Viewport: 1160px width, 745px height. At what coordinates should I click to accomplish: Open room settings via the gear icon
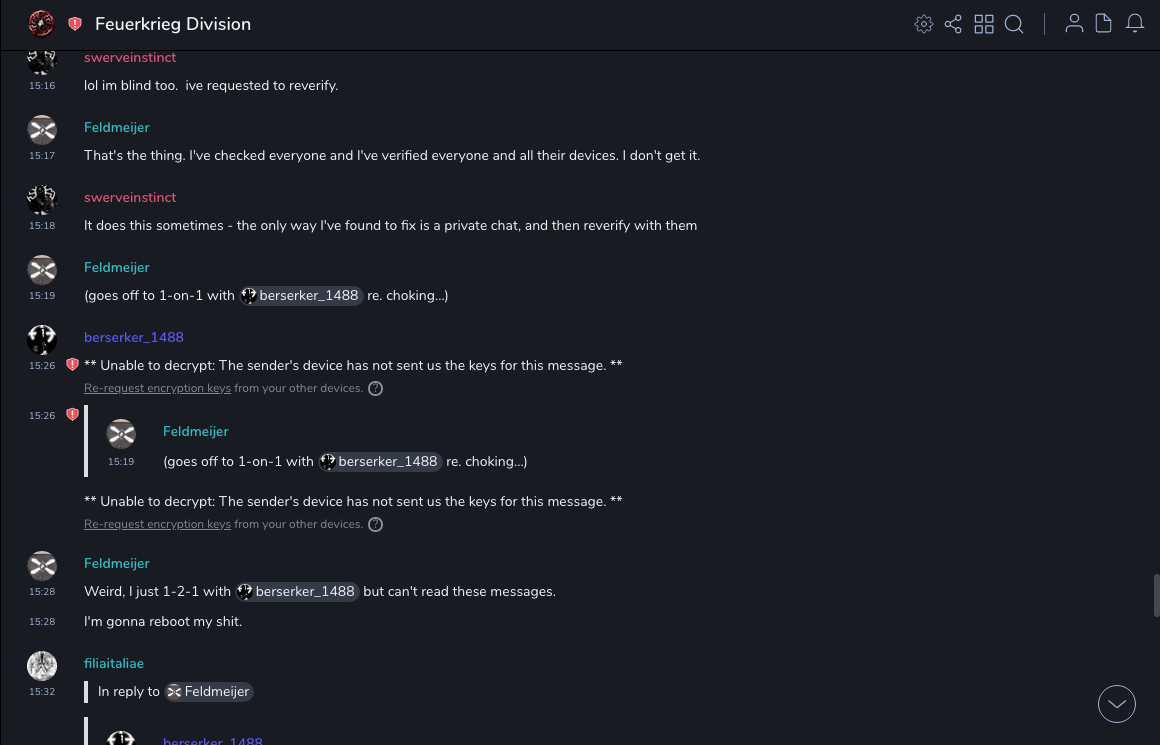click(924, 24)
